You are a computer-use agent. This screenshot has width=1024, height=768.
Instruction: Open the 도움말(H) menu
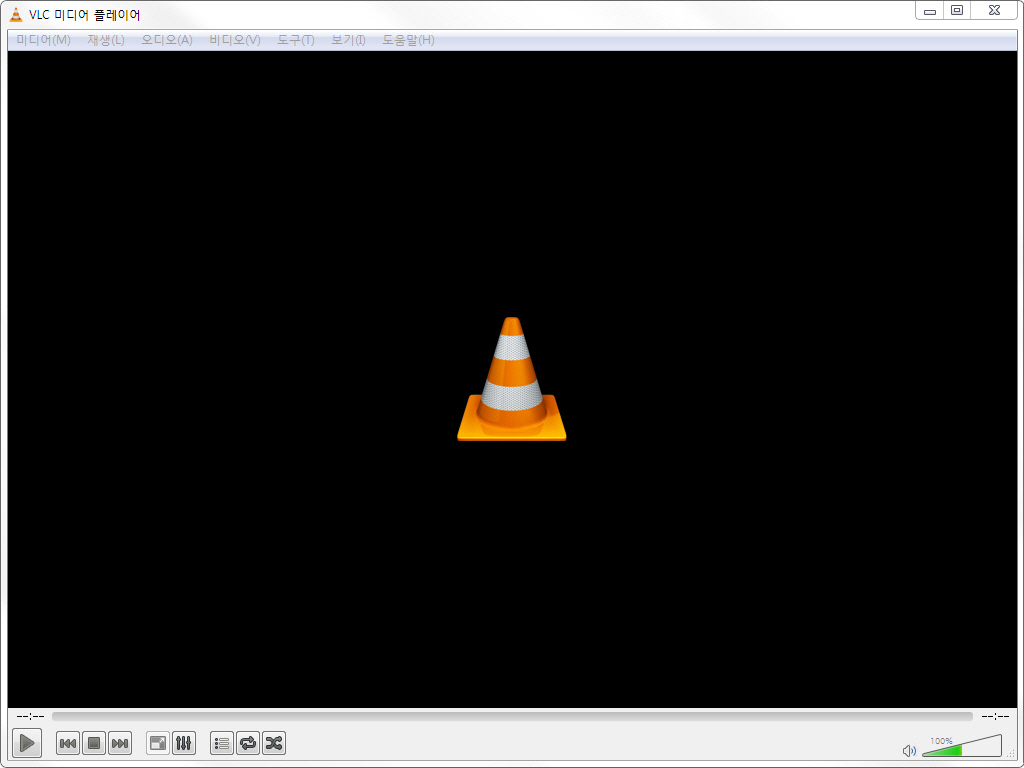pyautogui.click(x=408, y=40)
